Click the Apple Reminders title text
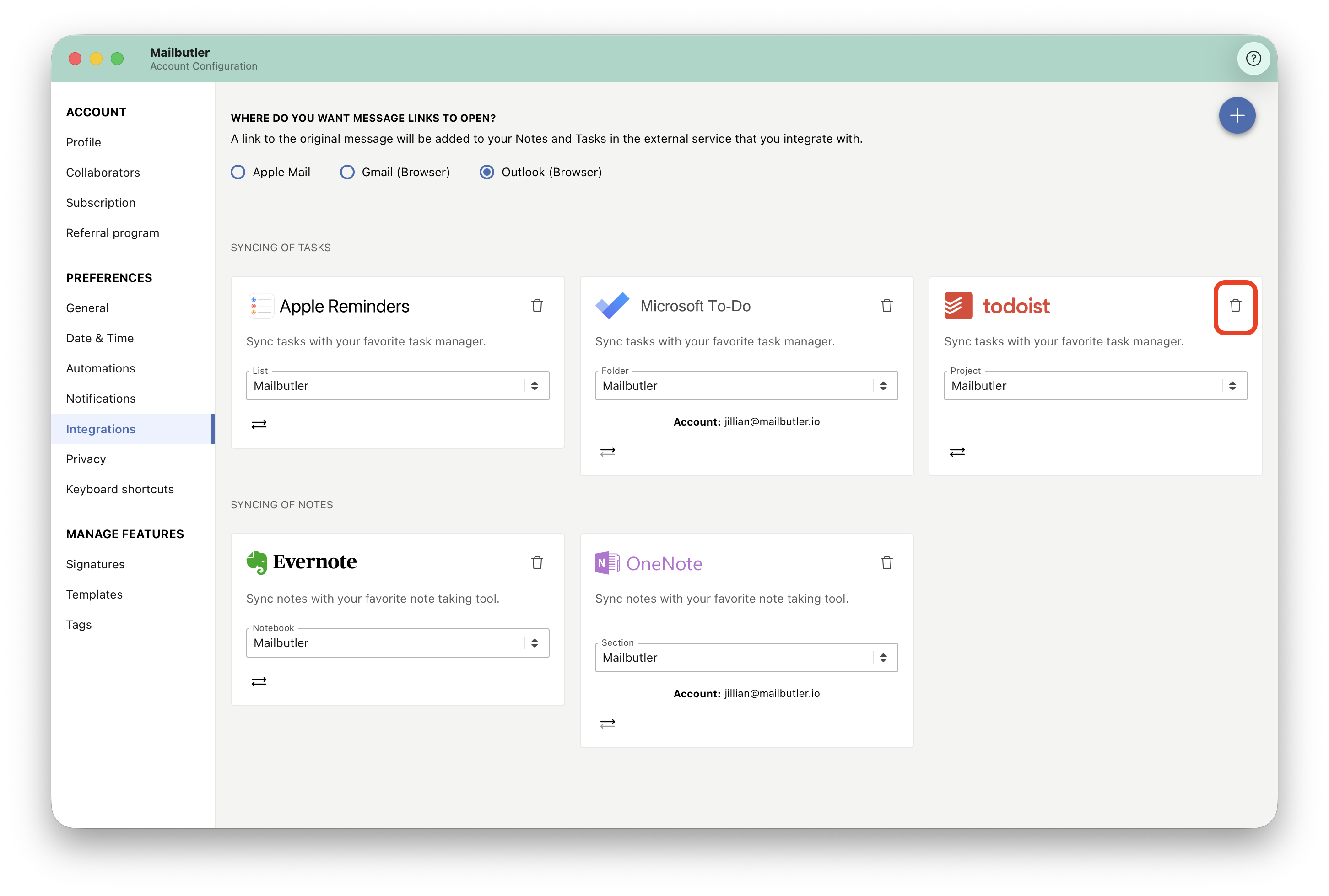Screen dimensions: 1329x896 point(344,306)
